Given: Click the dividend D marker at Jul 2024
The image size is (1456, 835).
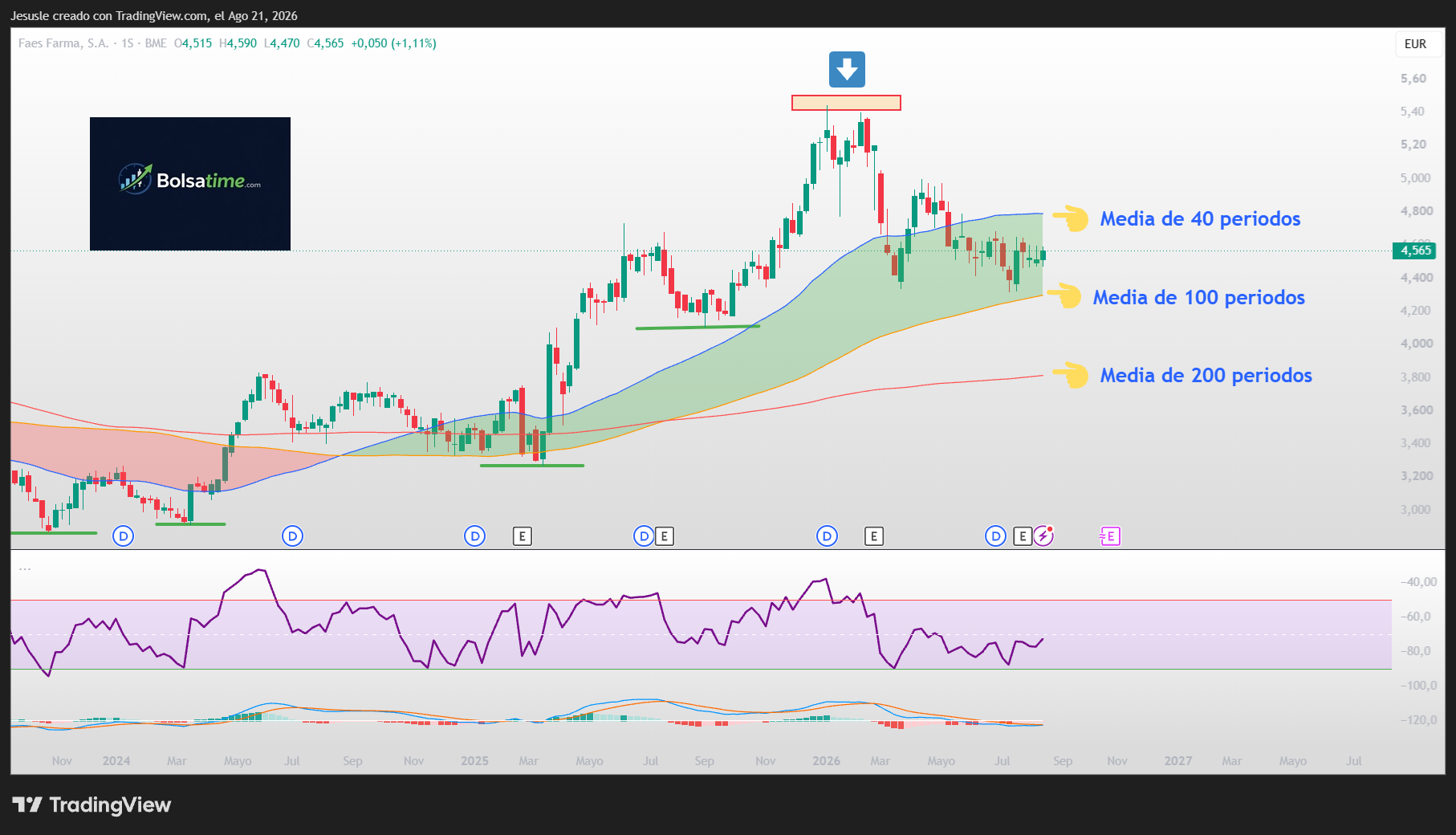Looking at the screenshot, I should [x=293, y=536].
